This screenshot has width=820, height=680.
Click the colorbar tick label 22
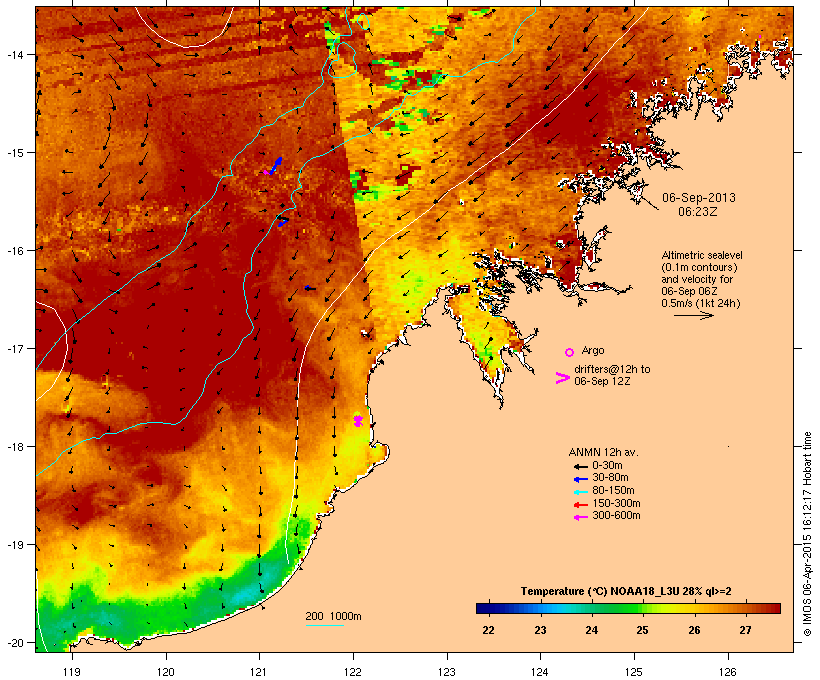488,630
